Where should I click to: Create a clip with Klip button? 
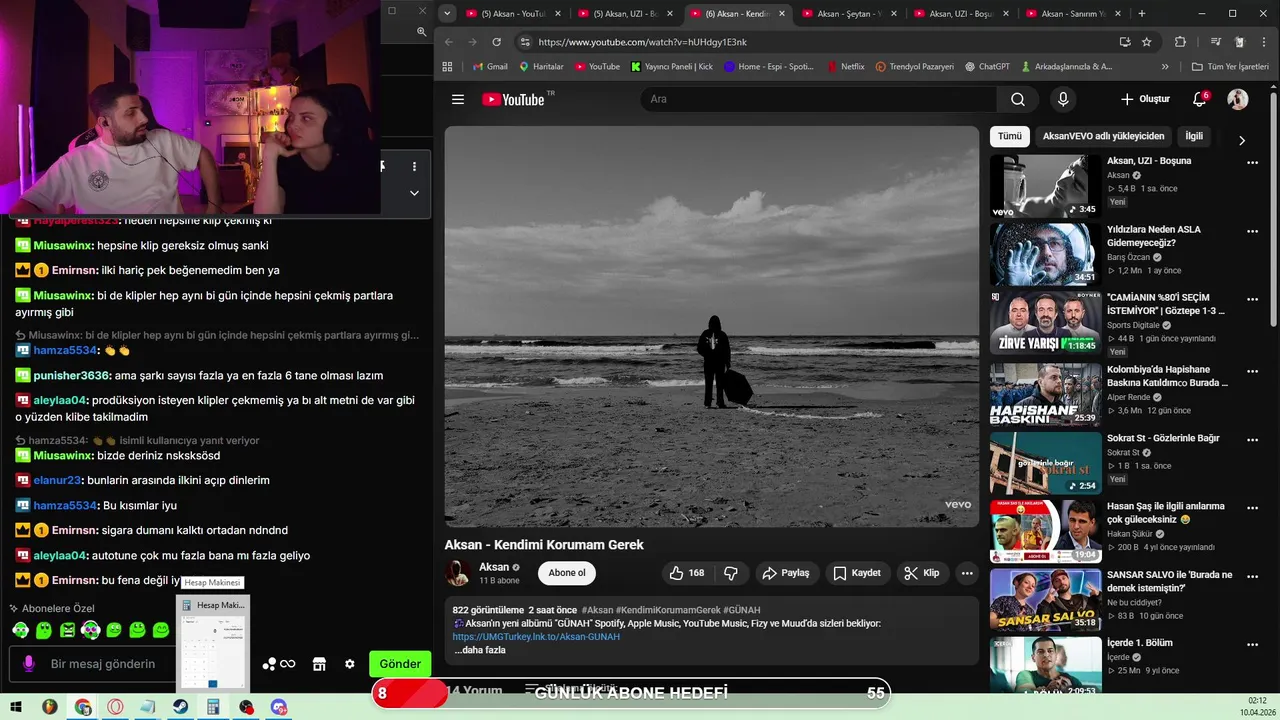pos(921,573)
